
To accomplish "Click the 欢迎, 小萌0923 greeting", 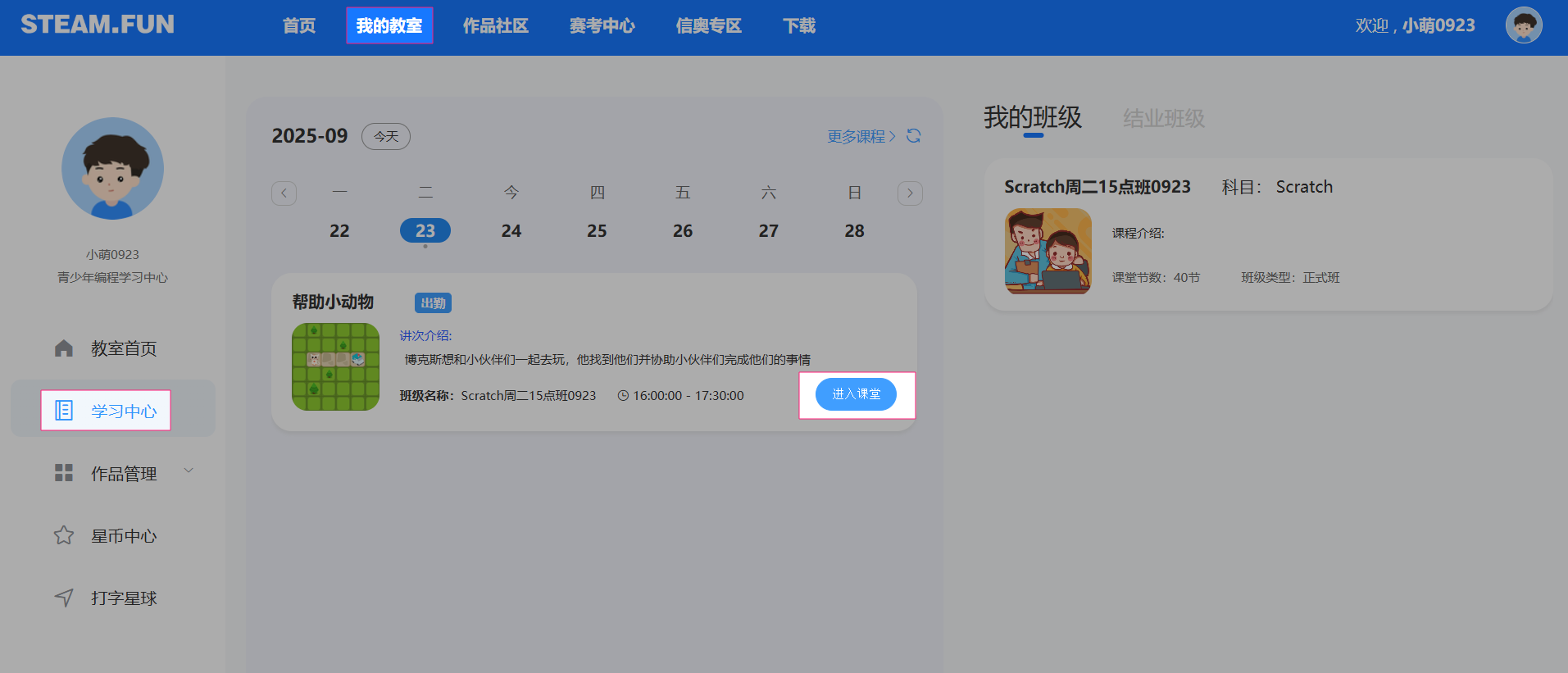I will pyautogui.click(x=1415, y=25).
